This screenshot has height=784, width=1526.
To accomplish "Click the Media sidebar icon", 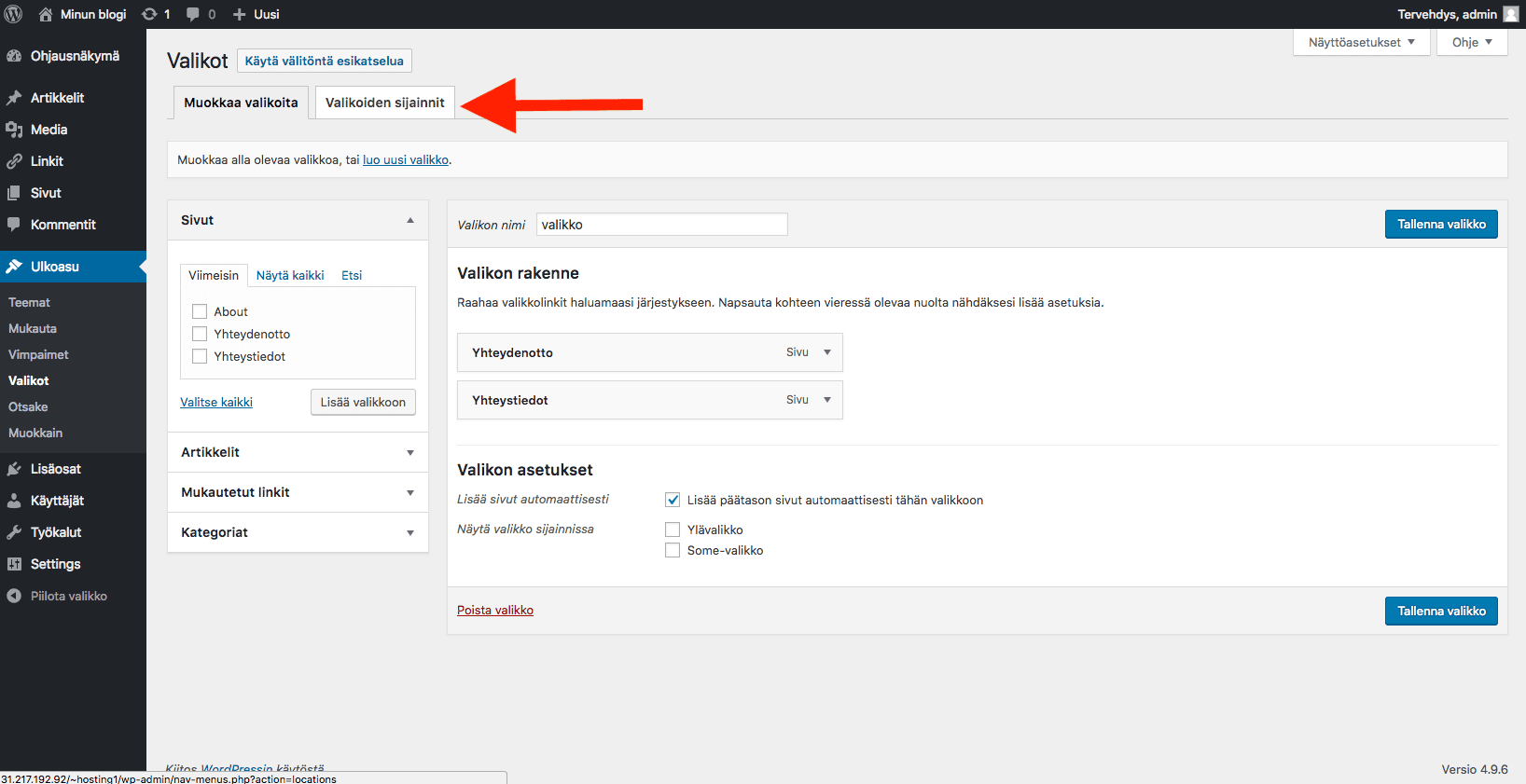I will click(x=14, y=130).
